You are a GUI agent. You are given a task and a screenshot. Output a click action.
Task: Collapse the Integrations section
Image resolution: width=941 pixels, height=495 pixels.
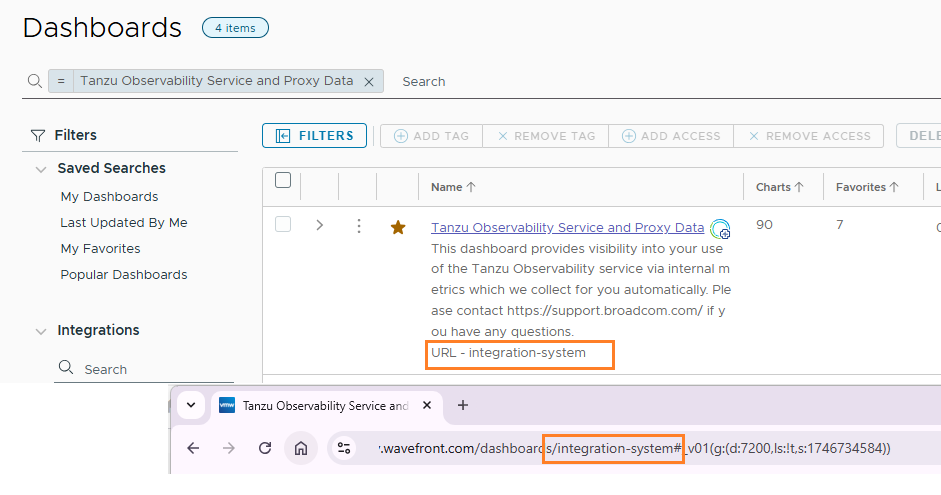(41, 331)
